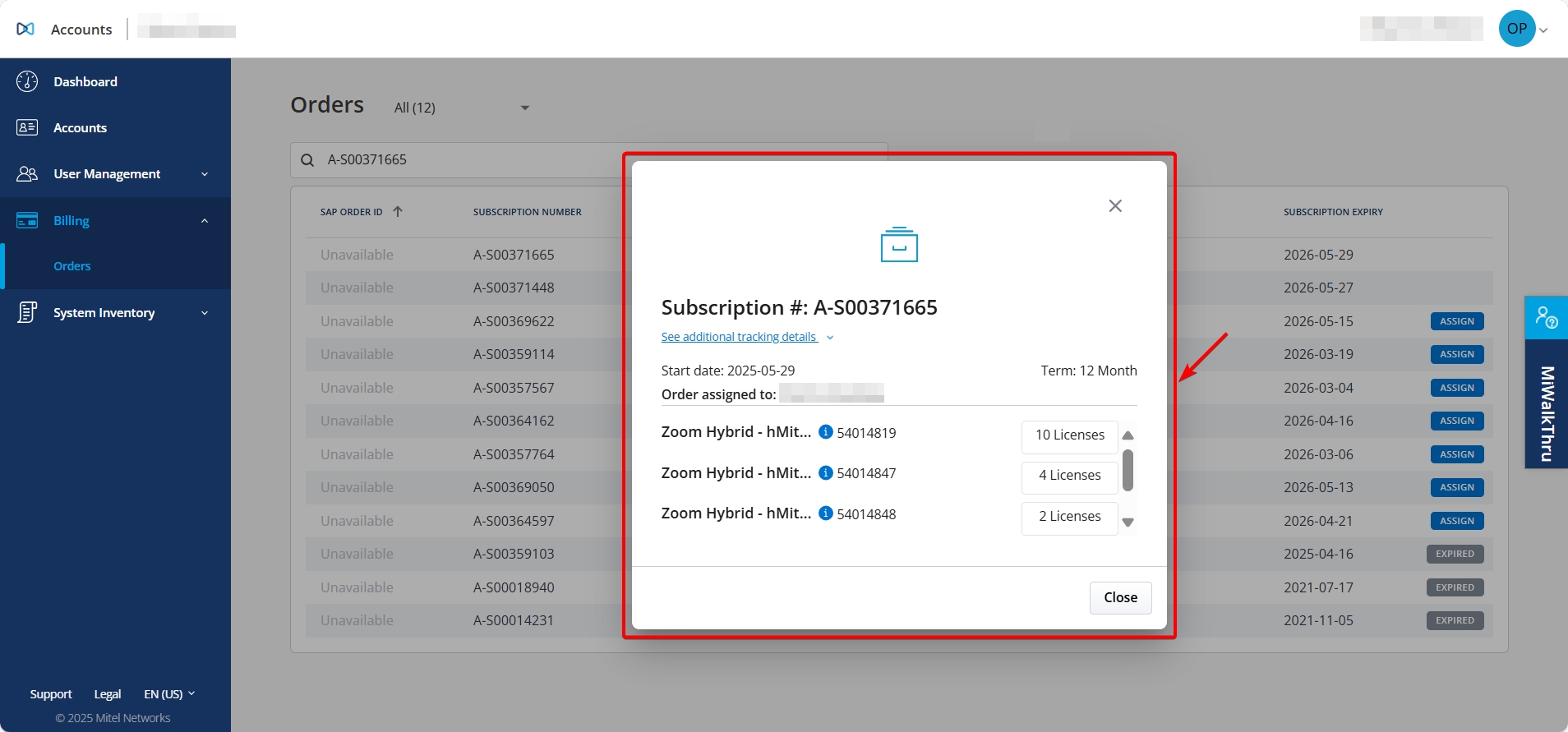Click the 2 Licenses box
1568x732 pixels.
(x=1070, y=517)
